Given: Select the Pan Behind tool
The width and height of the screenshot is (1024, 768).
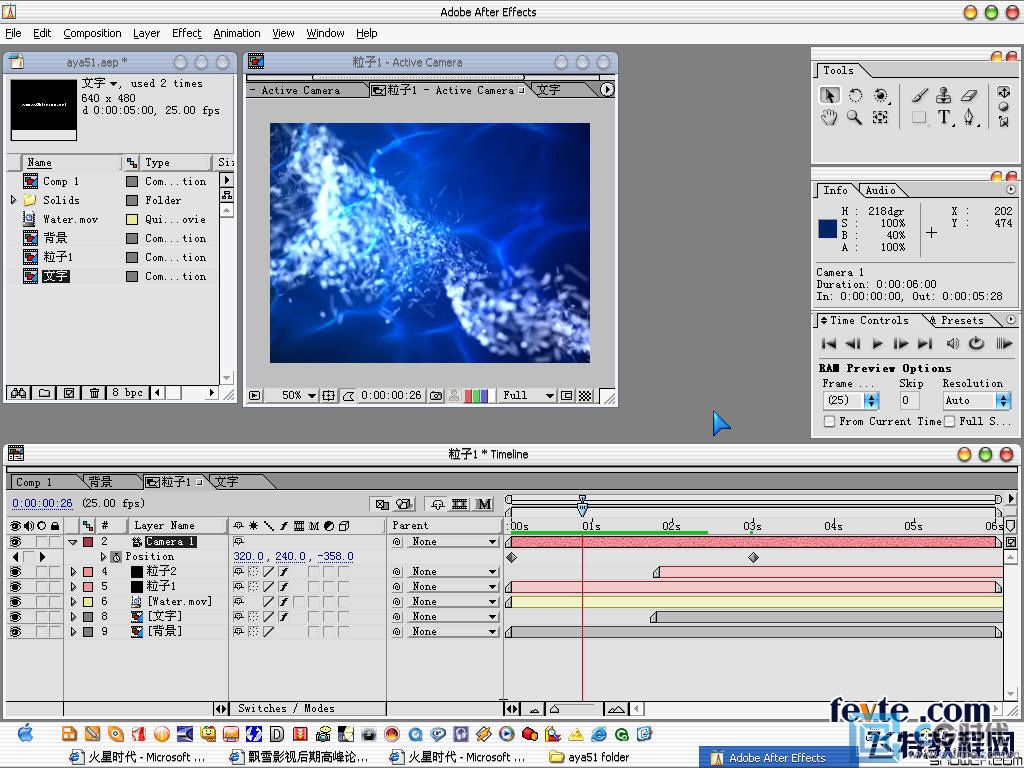Looking at the screenshot, I should tap(880, 118).
